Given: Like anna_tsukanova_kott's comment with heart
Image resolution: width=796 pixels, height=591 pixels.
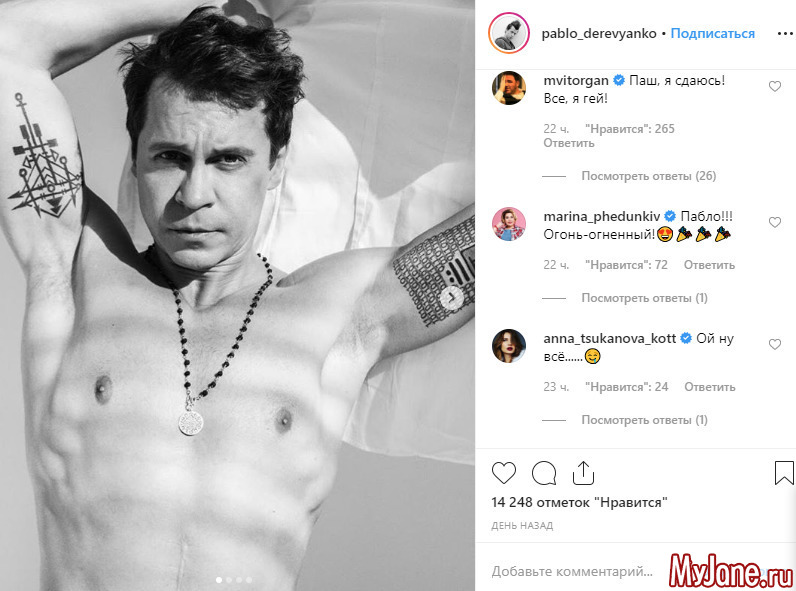Looking at the screenshot, I should click(x=775, y=344).
